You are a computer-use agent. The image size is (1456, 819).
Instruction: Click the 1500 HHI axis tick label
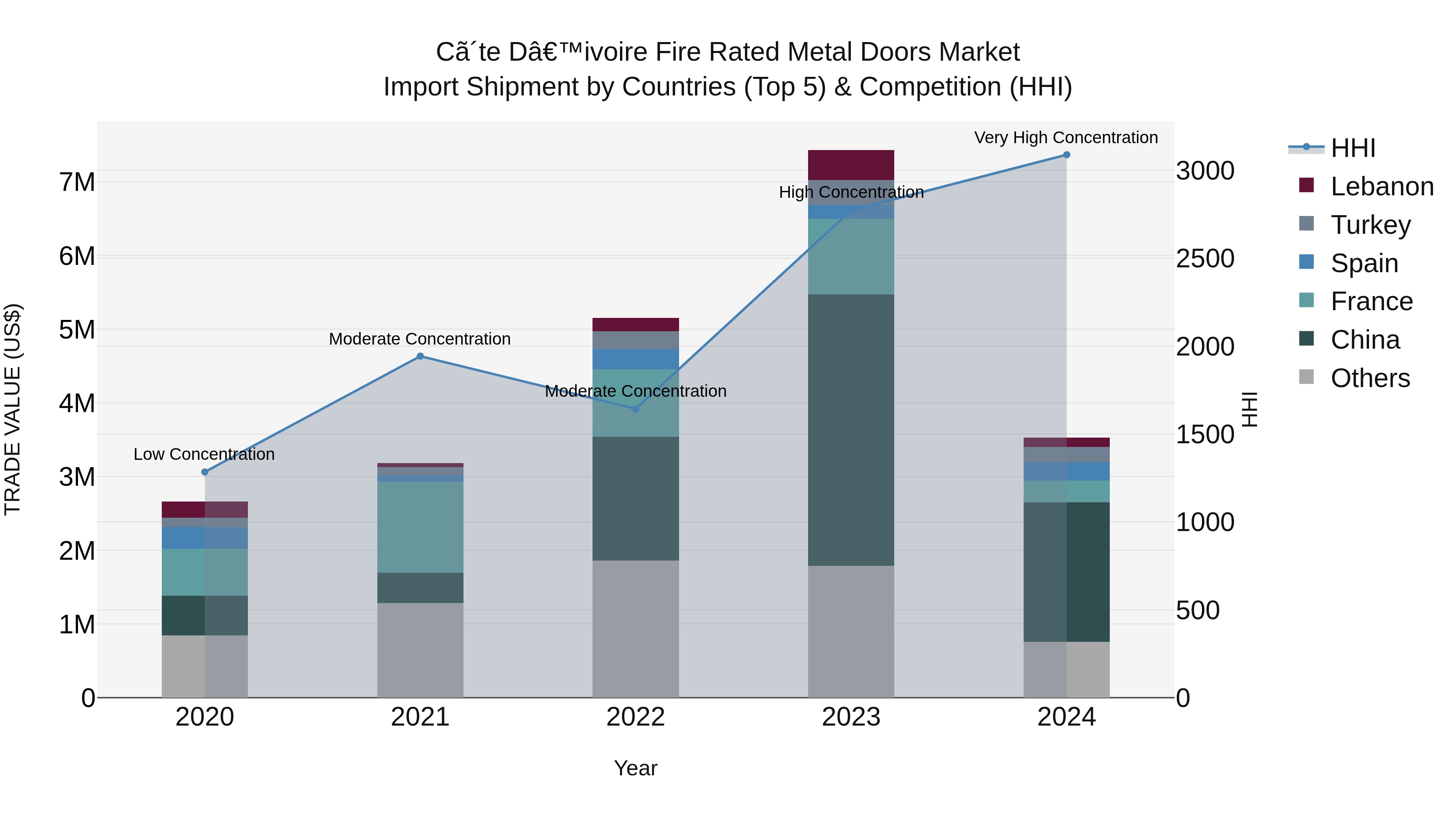[1205, 435]
